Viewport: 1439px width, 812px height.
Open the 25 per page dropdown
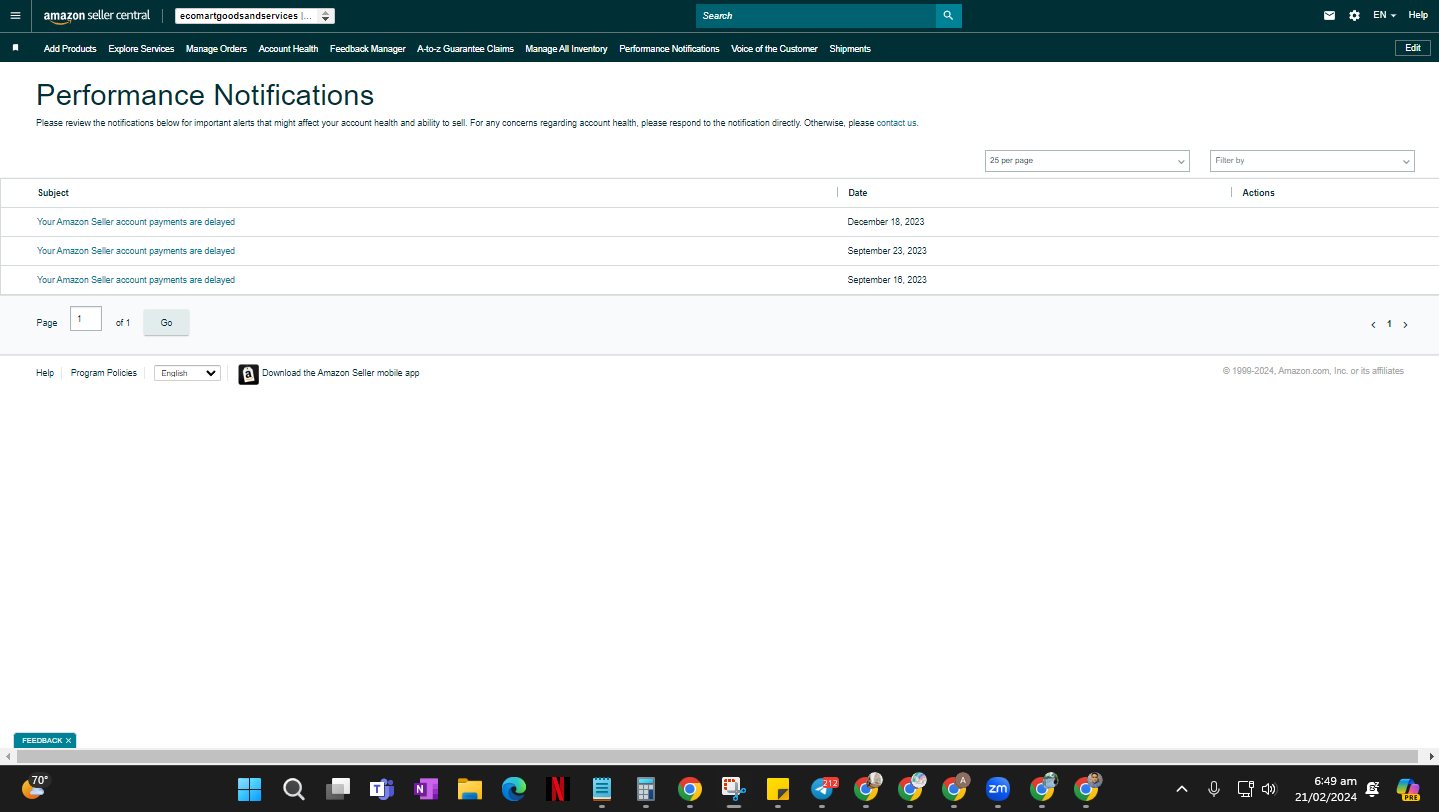(x=1087, y=161)
